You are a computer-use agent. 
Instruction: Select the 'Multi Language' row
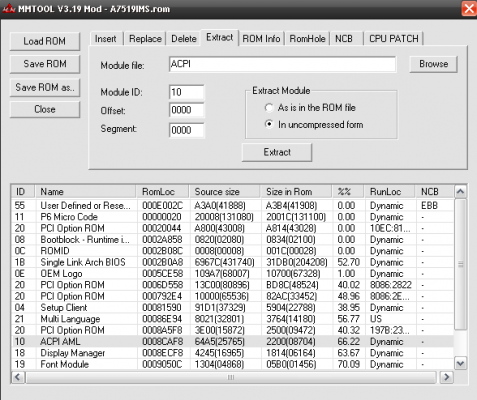click(x=233, y=319)
